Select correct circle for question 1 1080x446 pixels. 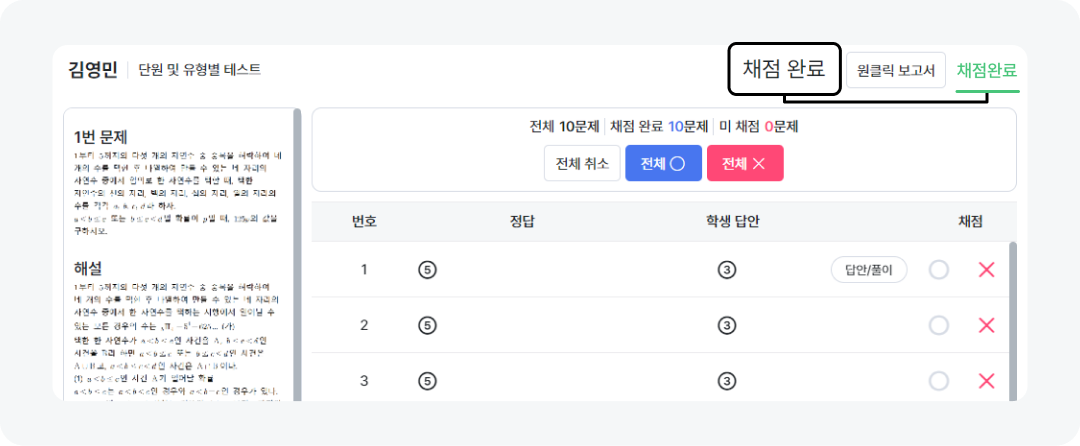click(x=938, y=269)
